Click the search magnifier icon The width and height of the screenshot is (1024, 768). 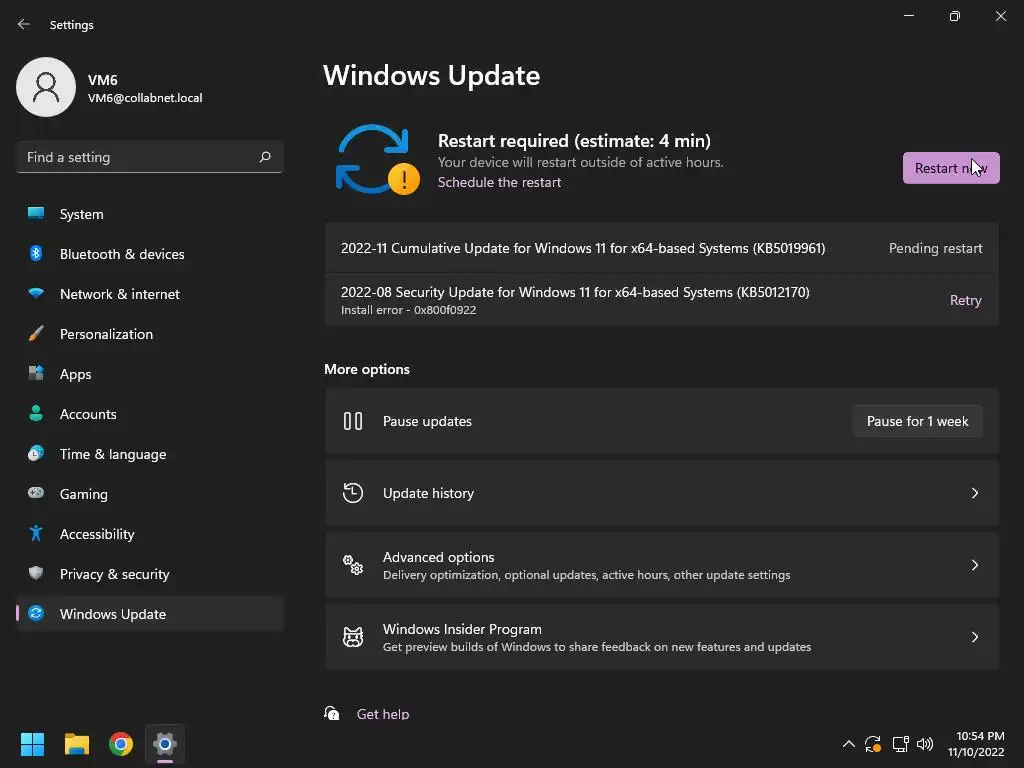[265, 157]
